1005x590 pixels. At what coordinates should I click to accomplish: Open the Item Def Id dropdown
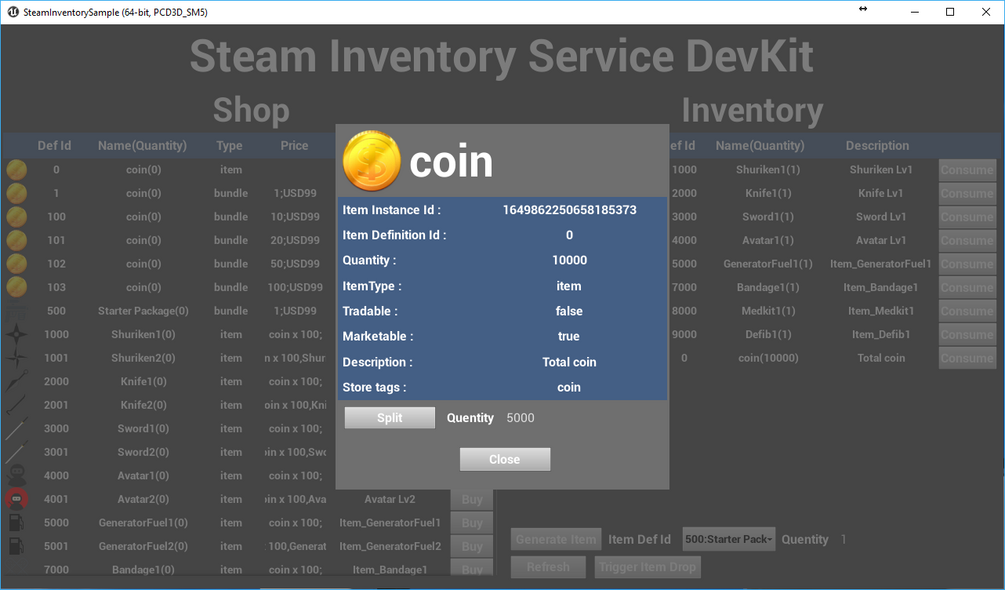pos(729,539)
